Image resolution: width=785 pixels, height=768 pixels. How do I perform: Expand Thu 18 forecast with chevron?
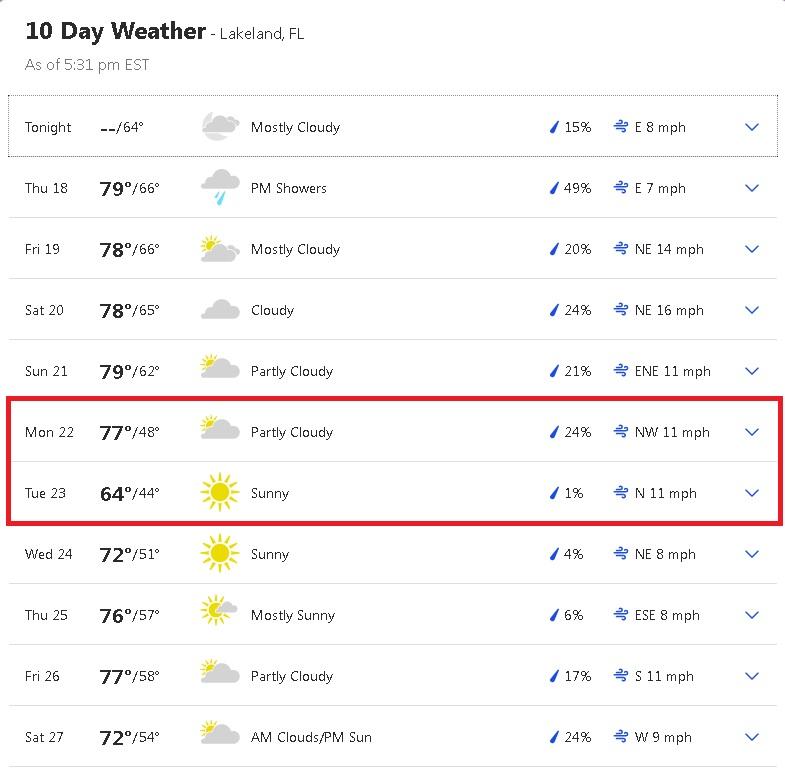tap(752, 188)
